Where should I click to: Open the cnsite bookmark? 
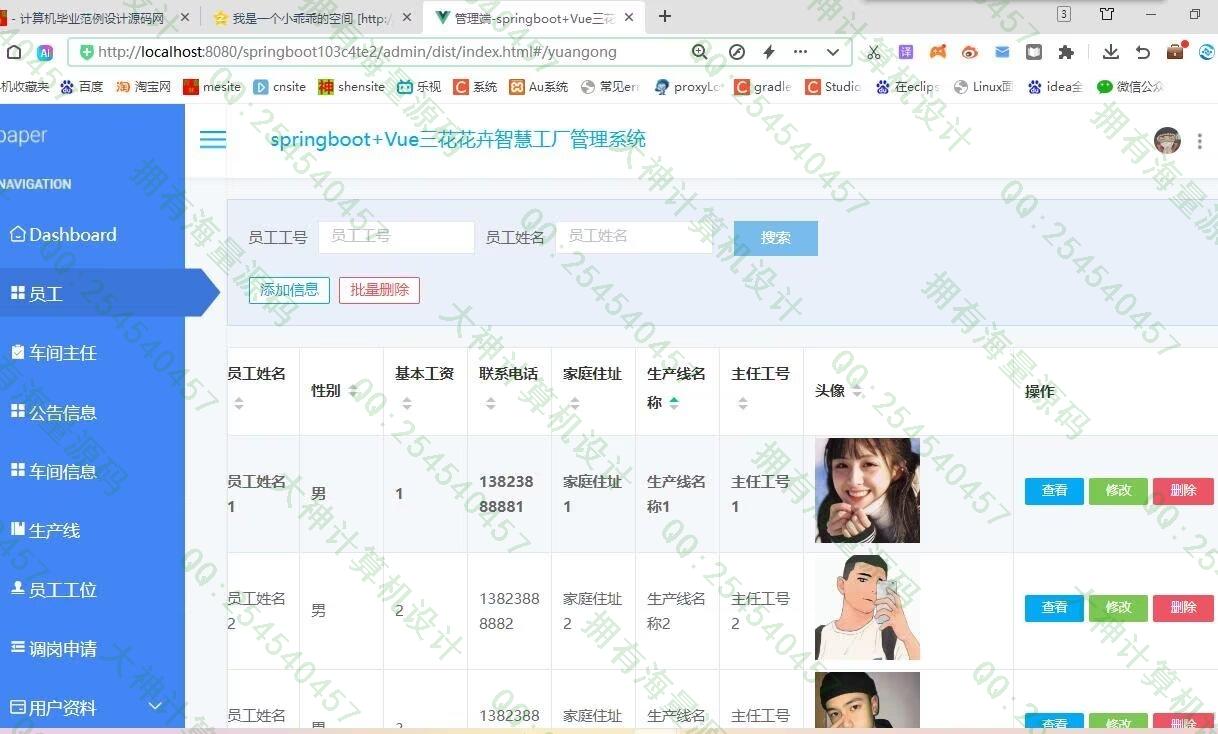coord(280,87)
